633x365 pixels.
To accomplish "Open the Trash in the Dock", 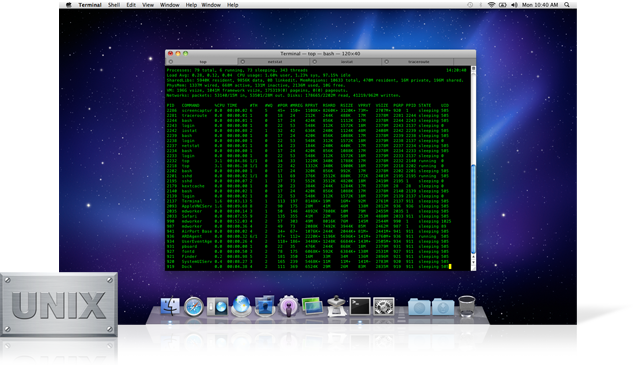I will pyautogui.click(x=467, y=306).
